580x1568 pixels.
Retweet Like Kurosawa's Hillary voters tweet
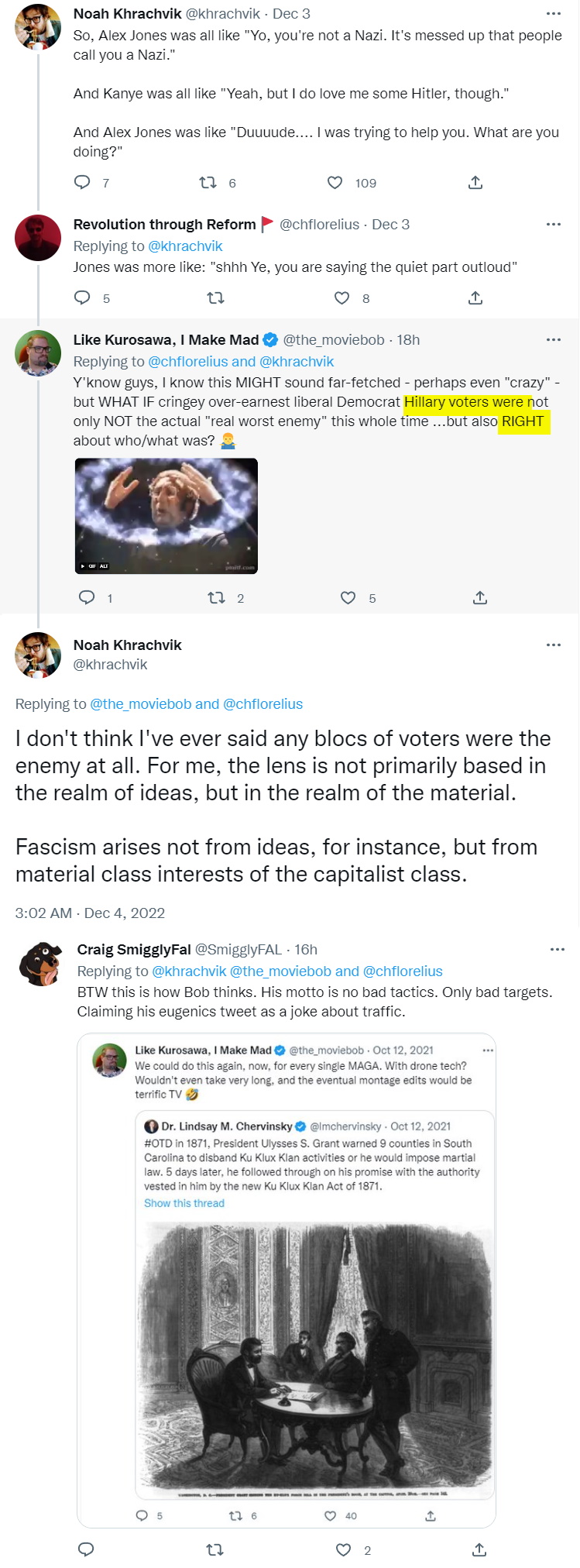216,597
